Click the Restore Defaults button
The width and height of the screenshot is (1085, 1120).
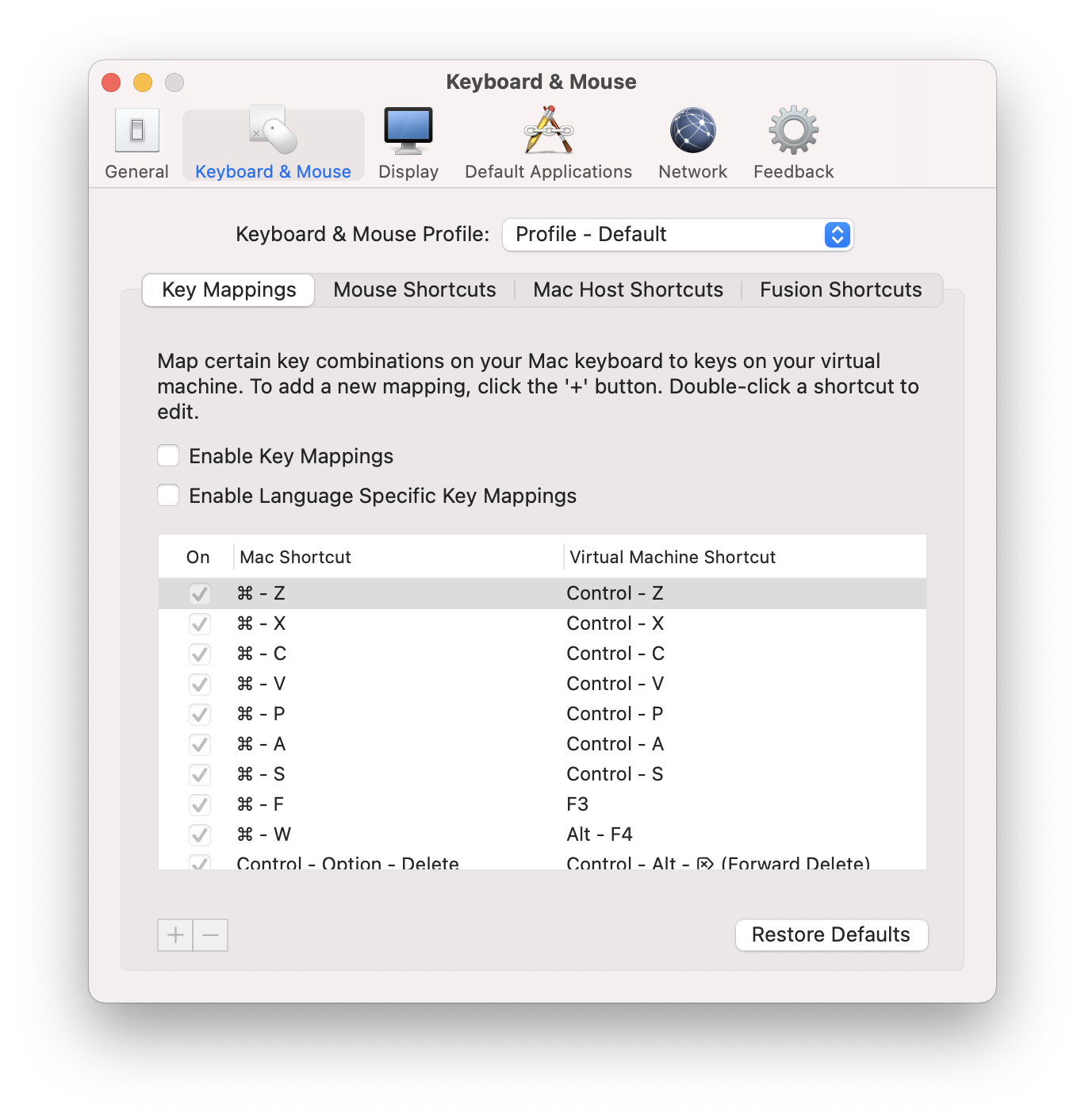tap(830, 935)
